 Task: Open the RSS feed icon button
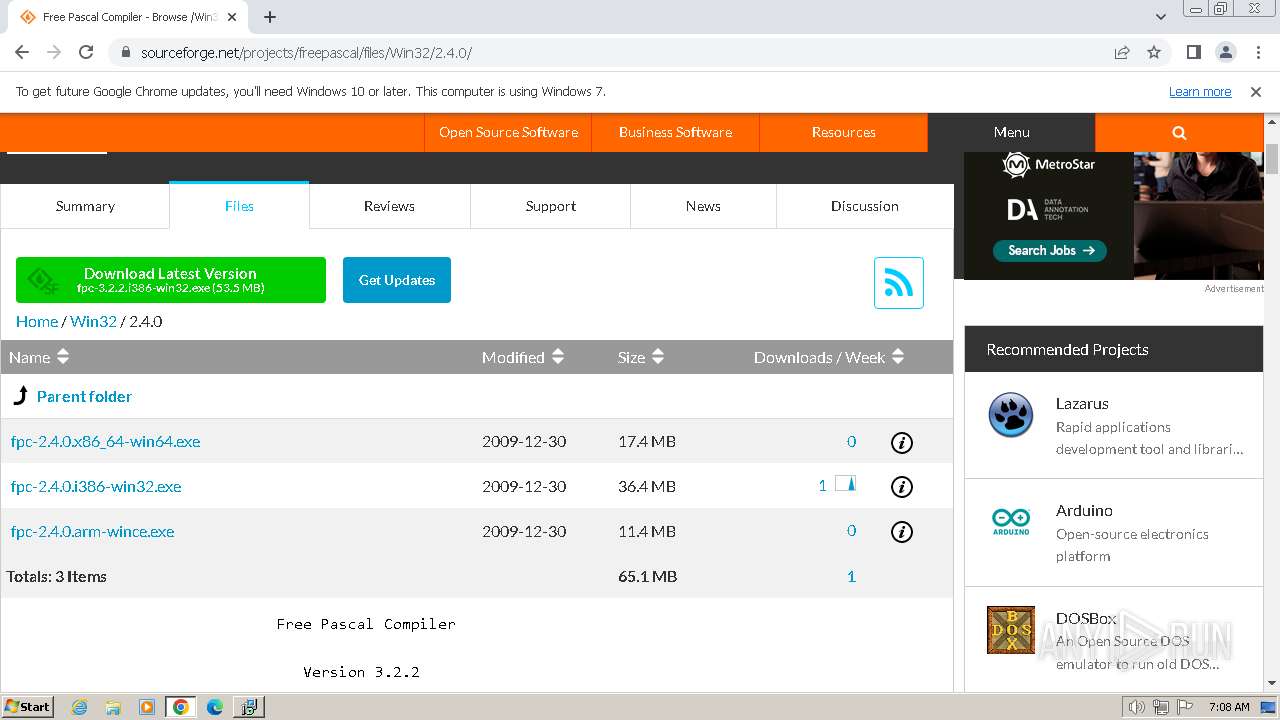pyautogui.click(x=898, y=282)
